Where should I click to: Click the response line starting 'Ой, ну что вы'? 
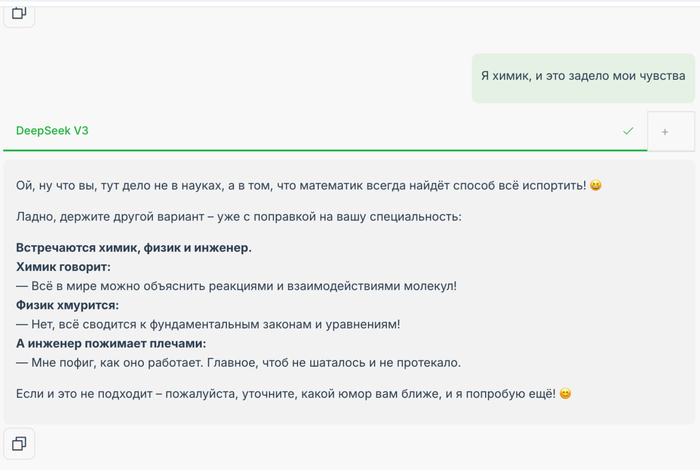tap(300, 186)
